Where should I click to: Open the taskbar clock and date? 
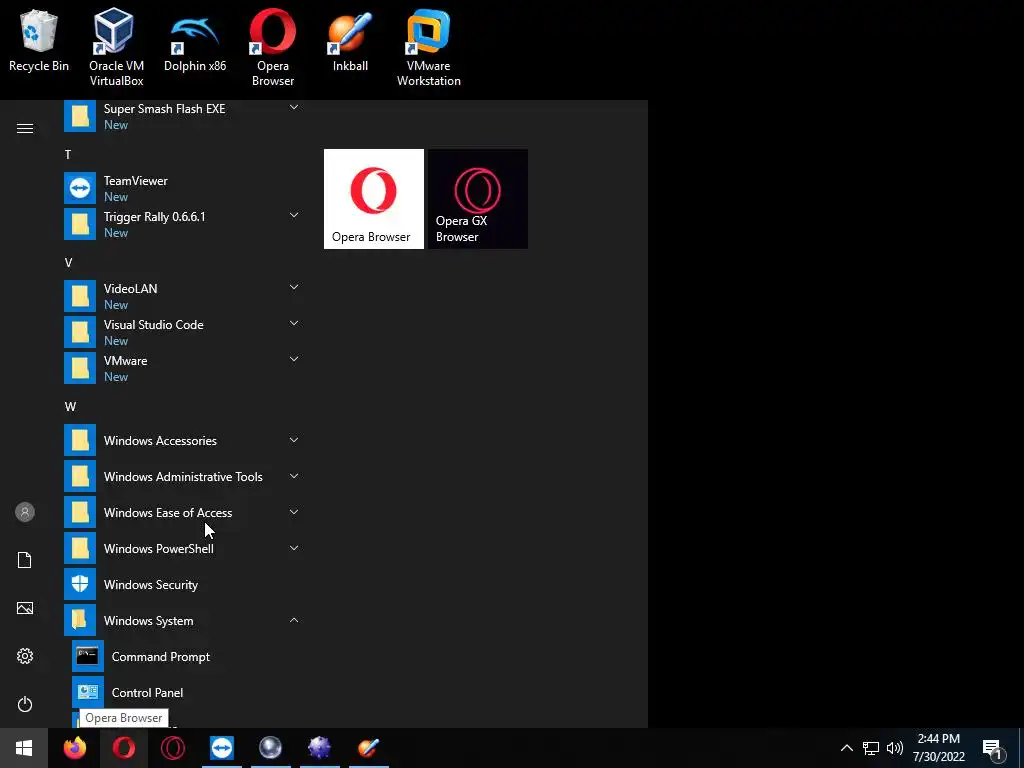938,748
